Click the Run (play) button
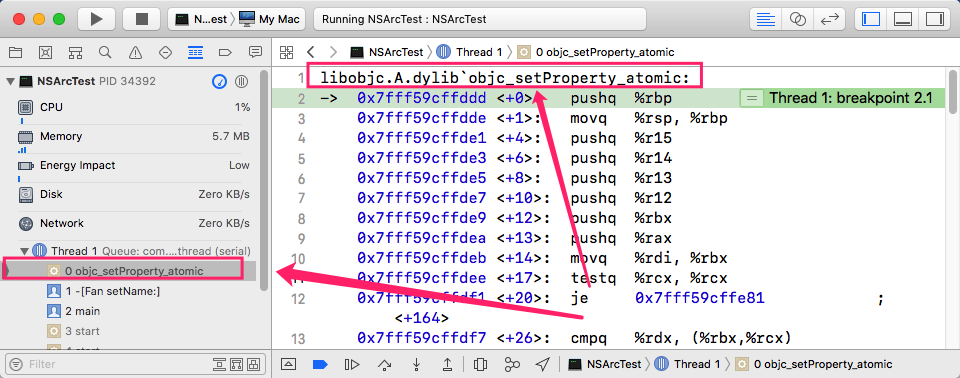960x378 pixels. [96, 19]
